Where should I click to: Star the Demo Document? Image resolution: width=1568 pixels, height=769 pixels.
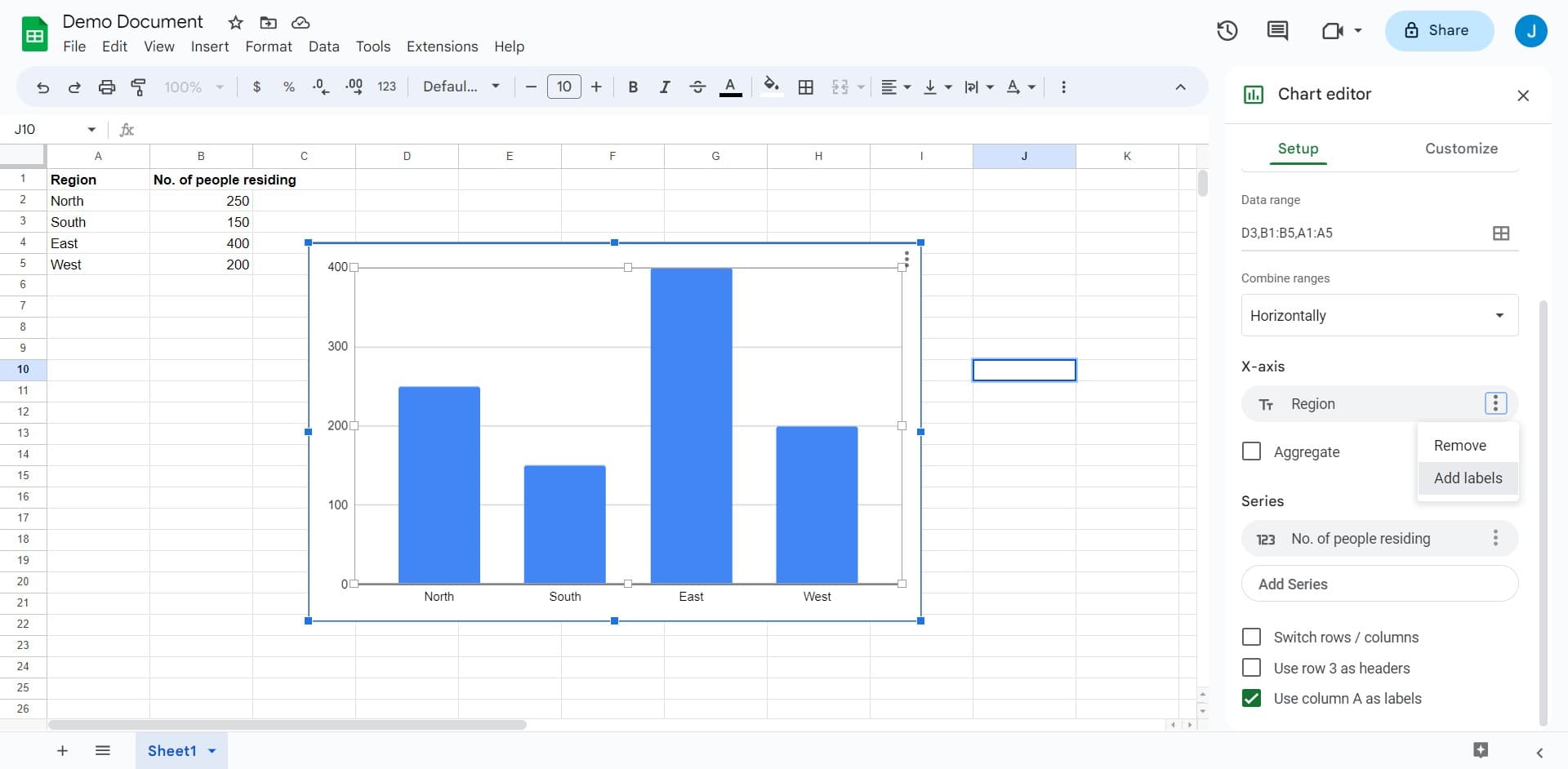click(x=235, y=22)
